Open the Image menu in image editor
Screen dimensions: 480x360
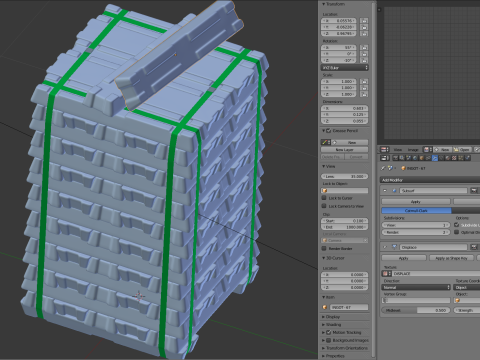pyautogui.click(x=413, y=150)
